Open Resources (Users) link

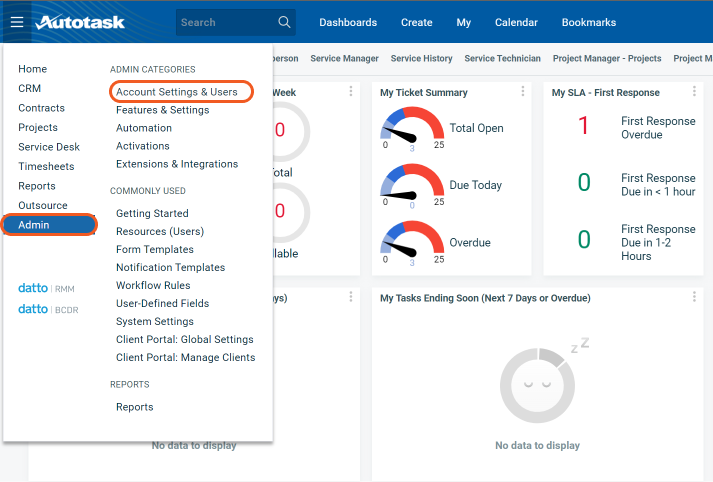click(x=159, y=231)
